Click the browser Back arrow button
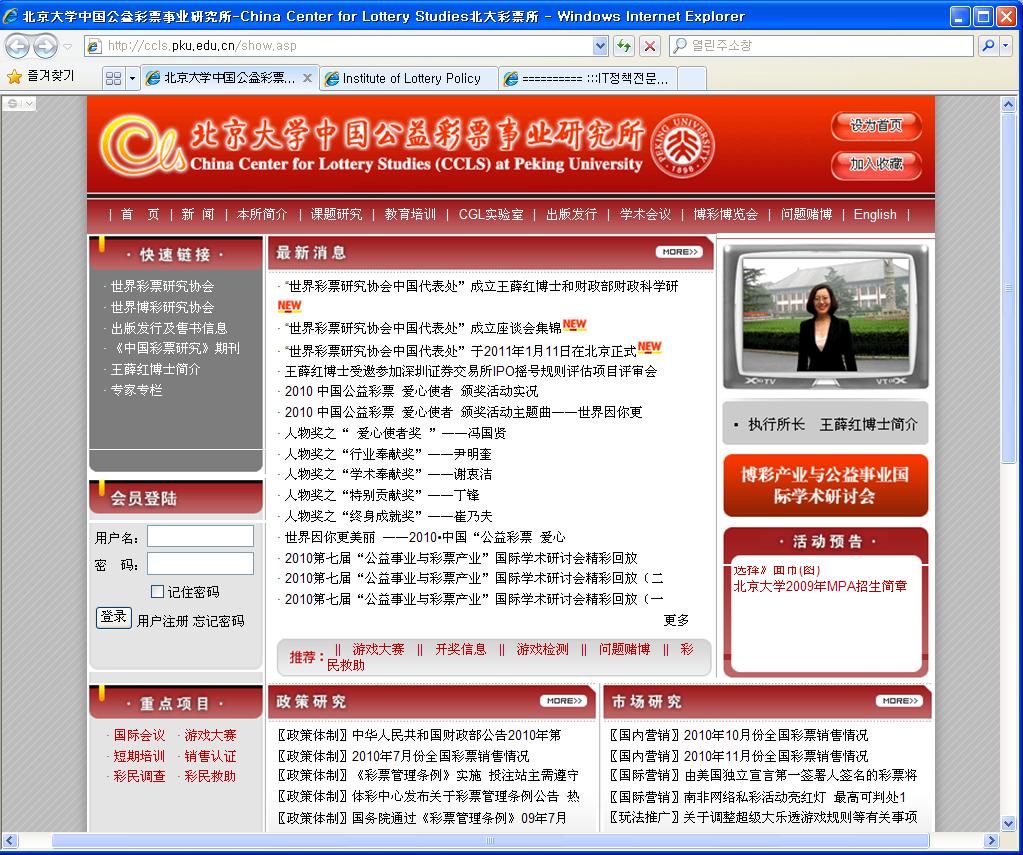Screen dimensions: 1023x855 pyautogui.click(x=18, y=46)
